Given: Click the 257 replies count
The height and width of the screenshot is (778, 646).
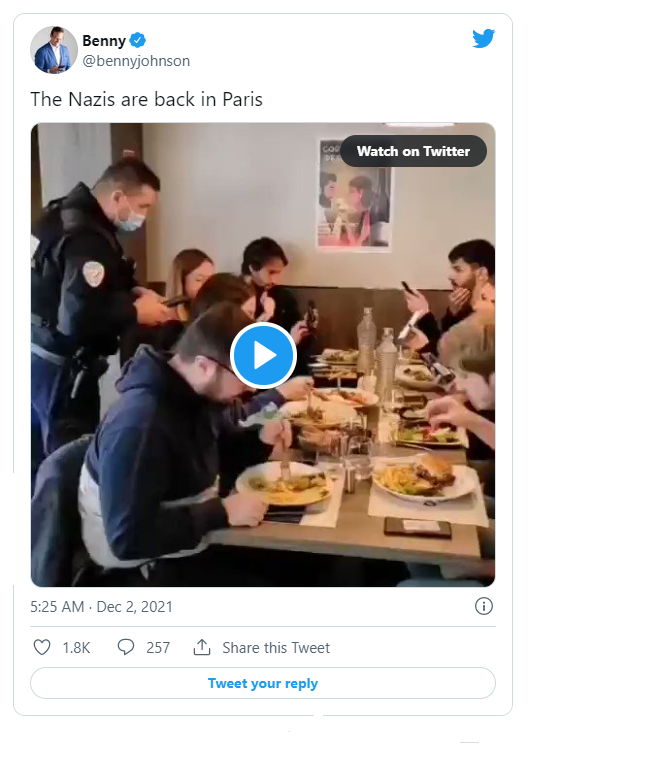Looking at the screenshot, I should coord(158,647).
